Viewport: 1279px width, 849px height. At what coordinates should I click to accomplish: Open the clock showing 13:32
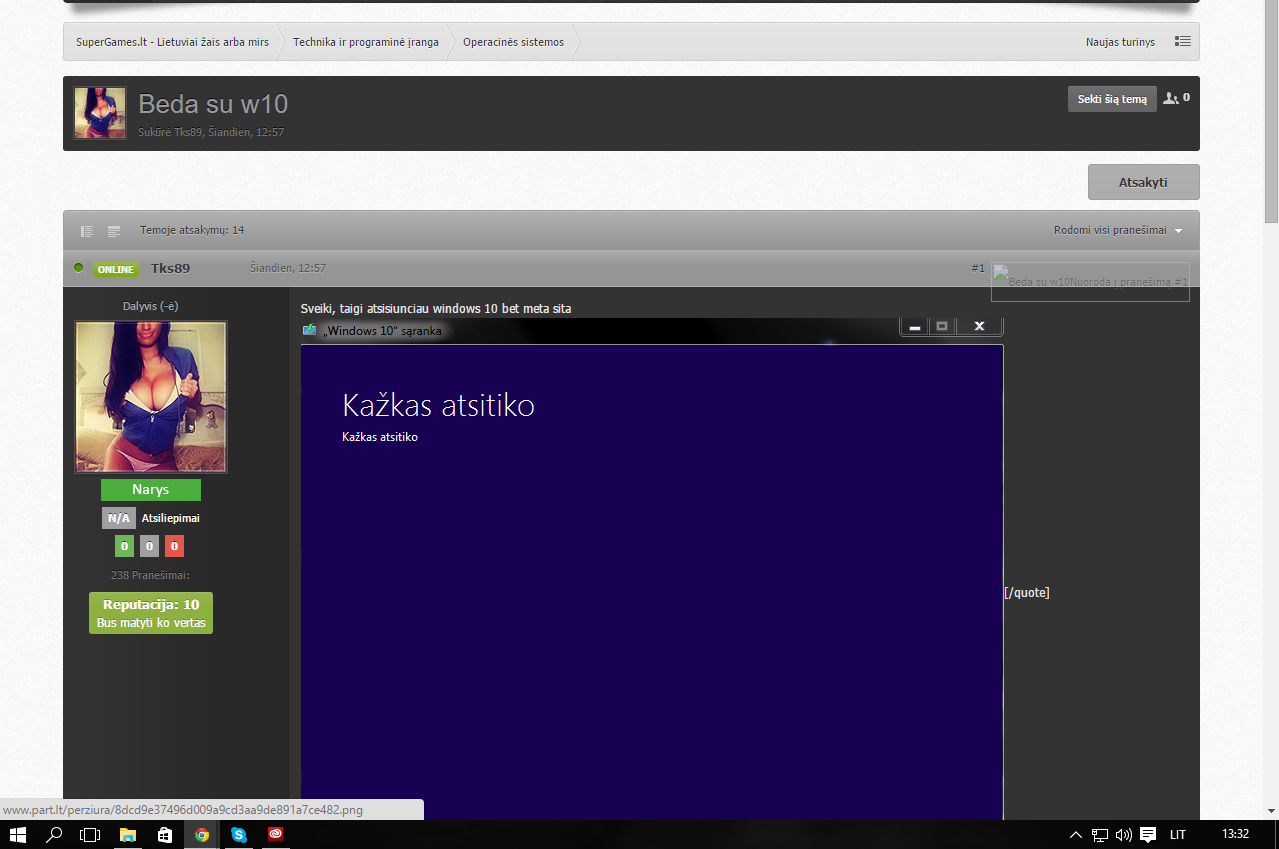(x=1236, y=834)
